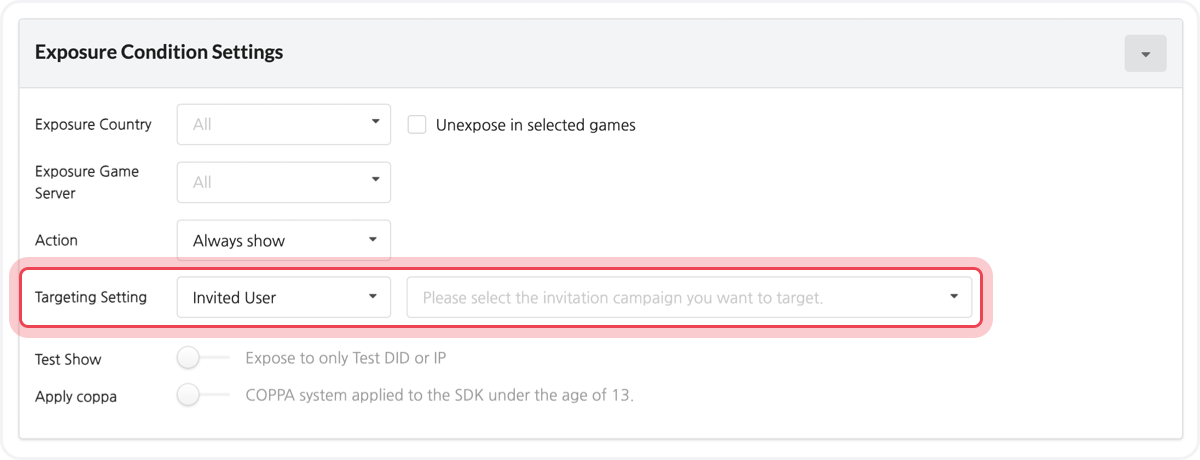Viewport: 1200px width, 460px height.
Task: Click the Exposure Game Server arrow icon
Action: [374, 180]
